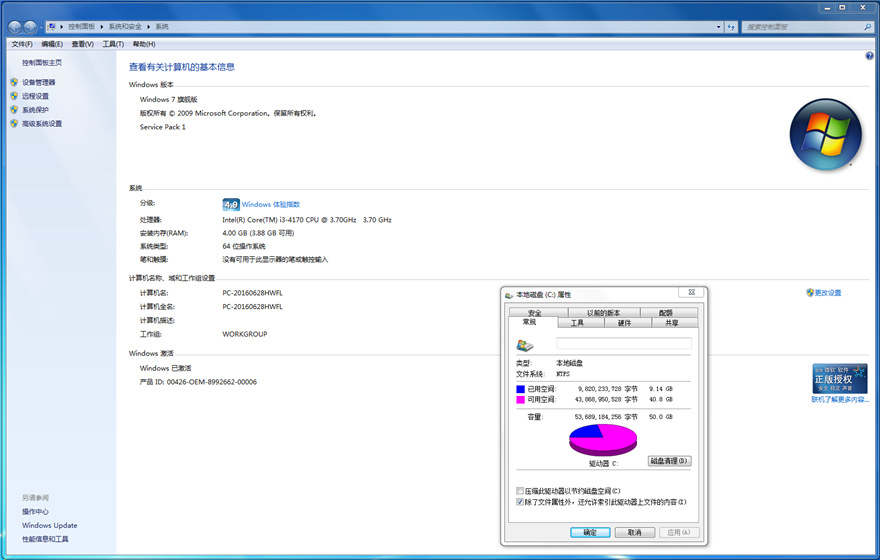Close the 本地磁盘 (C:) 属性 dialog

(691, 292)
